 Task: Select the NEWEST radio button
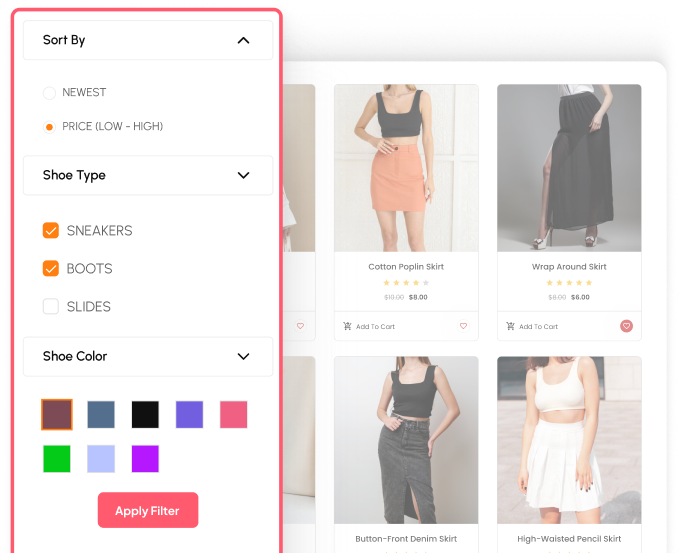[49, 93]
